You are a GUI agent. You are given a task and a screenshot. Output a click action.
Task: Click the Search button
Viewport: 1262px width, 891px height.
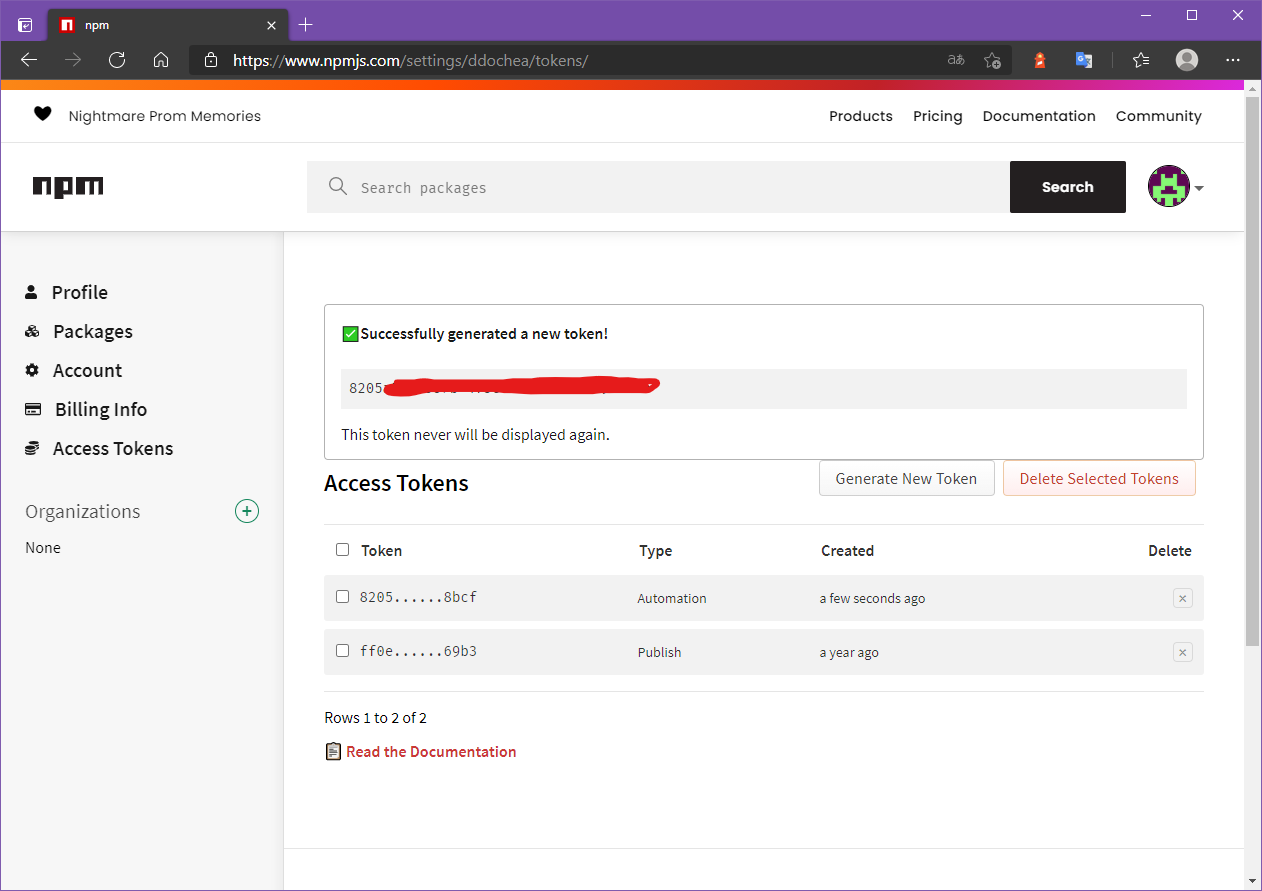coord(1068,187)
